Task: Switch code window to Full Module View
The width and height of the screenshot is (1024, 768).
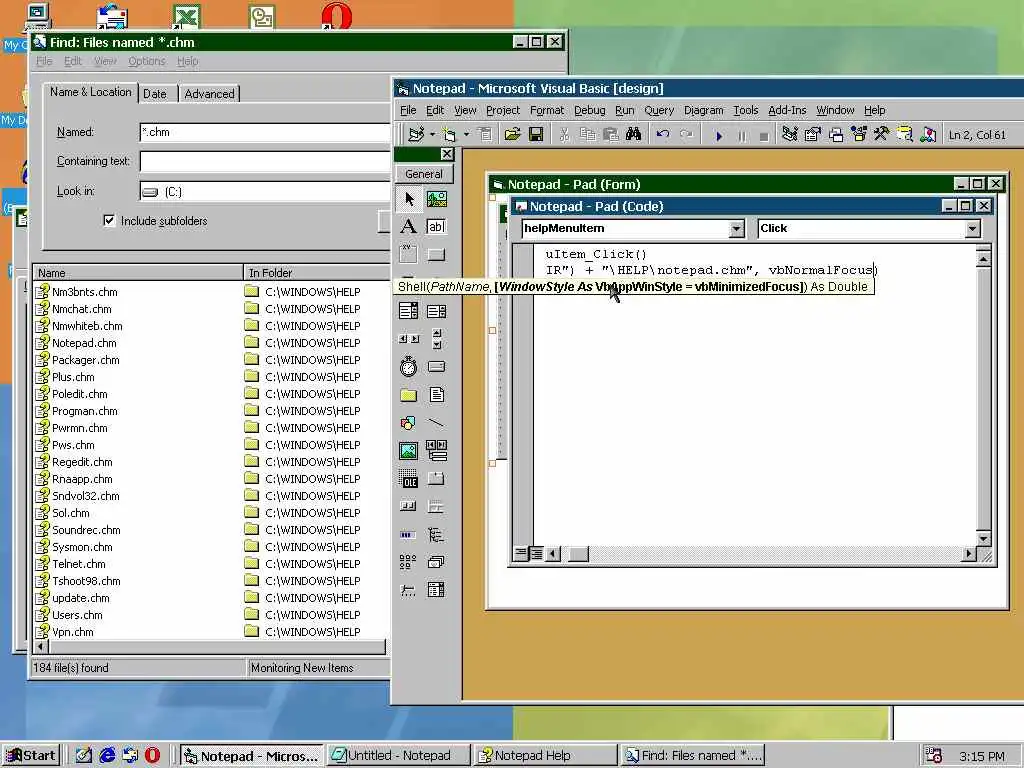Action: [x=536, y=554]
